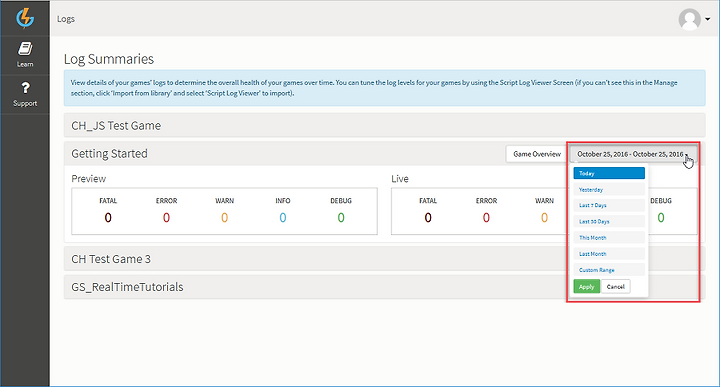Click the blue info description box
This screenshot has width=720, height=387.
pos(384,88)
